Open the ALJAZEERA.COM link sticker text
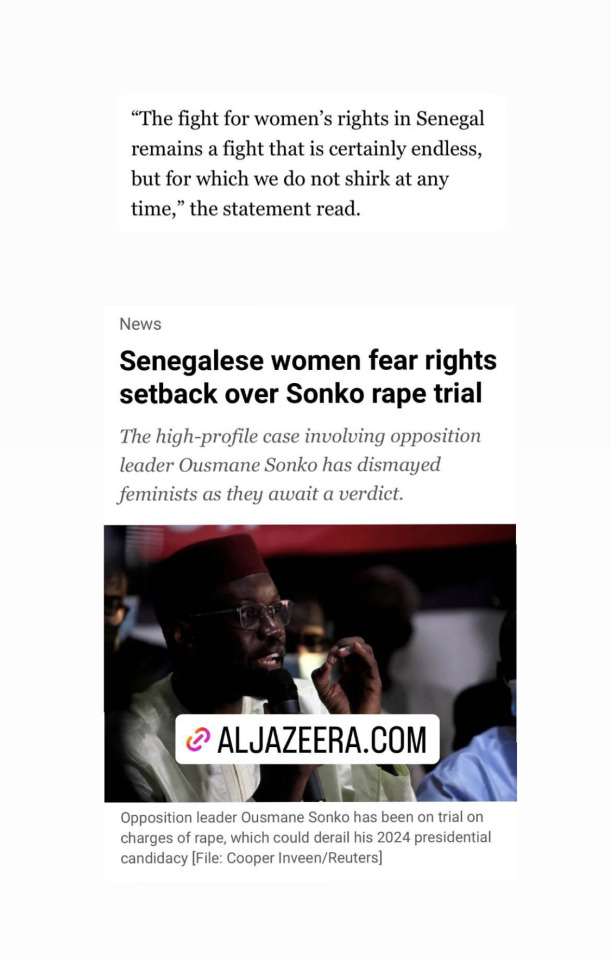This screenshot has height=960, width=611. 321,740
